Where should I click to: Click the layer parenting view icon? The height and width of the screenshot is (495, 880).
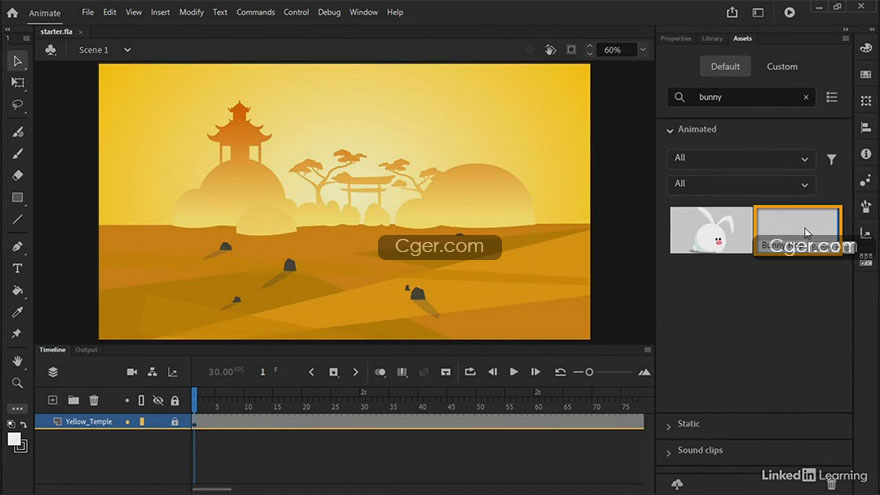coord(152,372)
